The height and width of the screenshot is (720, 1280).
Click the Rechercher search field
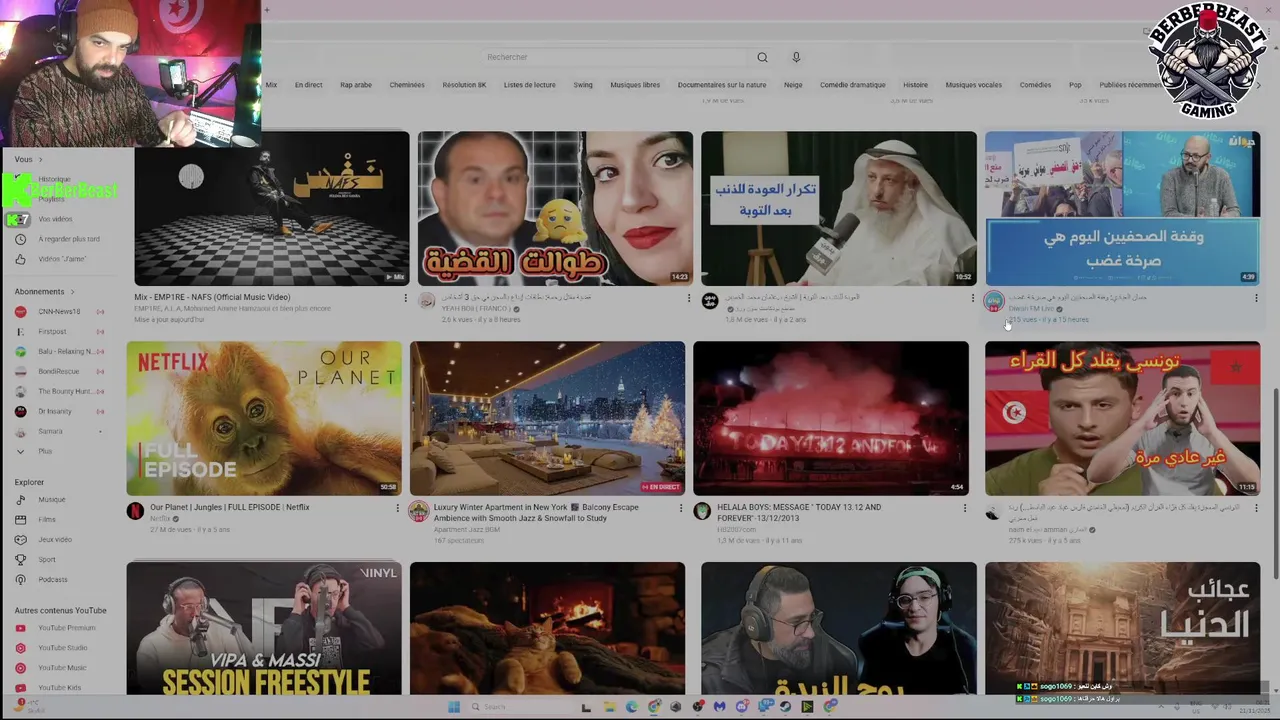pyautogui.click(x=612, y=57)
